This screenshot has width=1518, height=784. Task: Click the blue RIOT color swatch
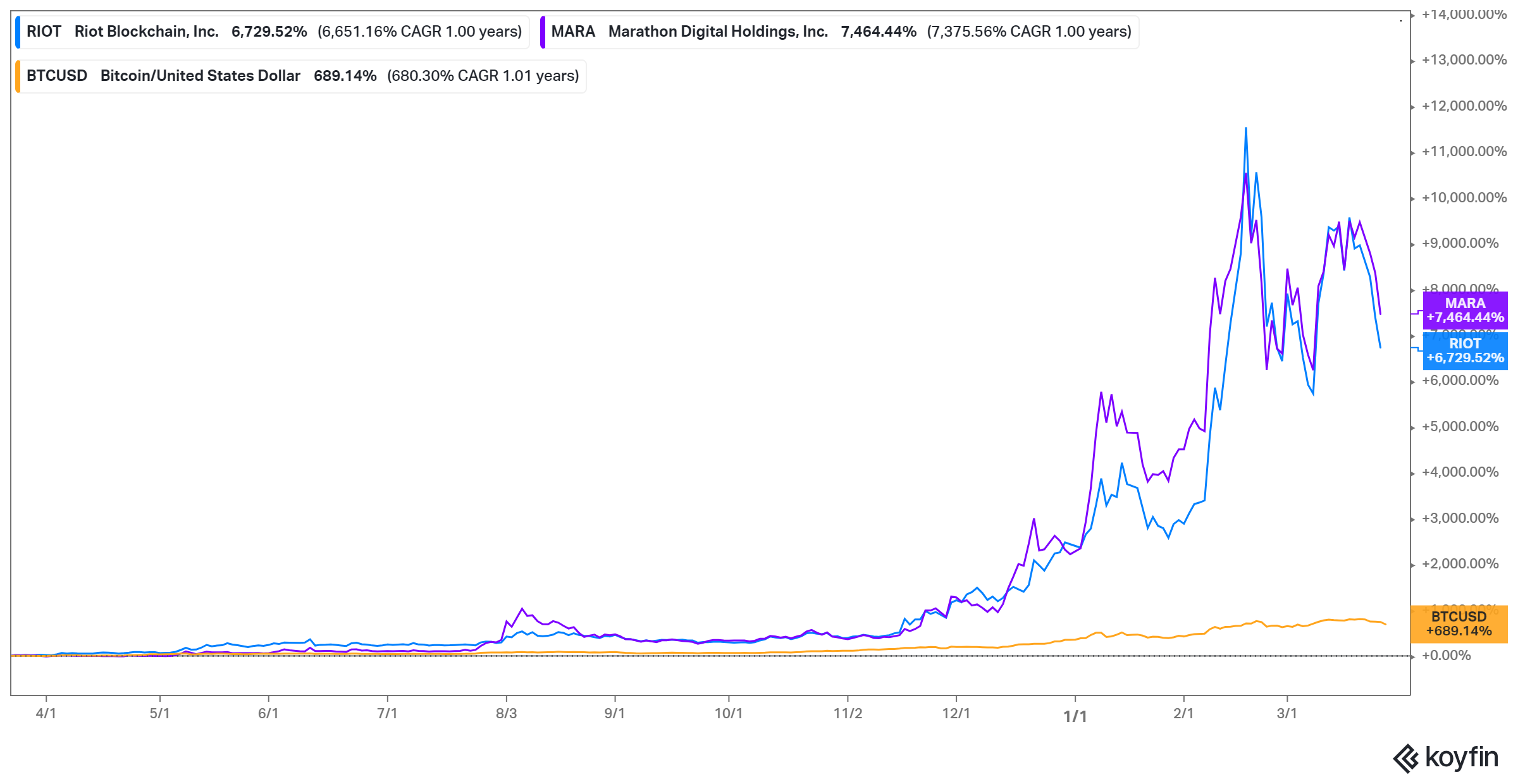(x=18, y=32)
